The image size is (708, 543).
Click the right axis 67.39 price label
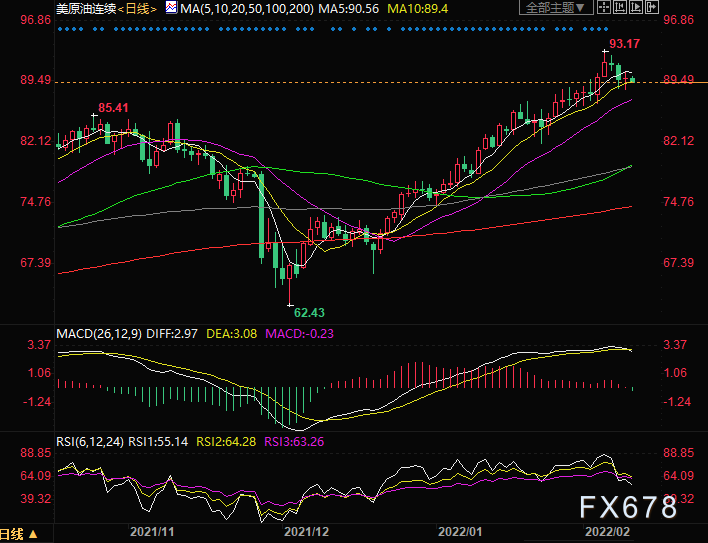(x=678, y=263)
